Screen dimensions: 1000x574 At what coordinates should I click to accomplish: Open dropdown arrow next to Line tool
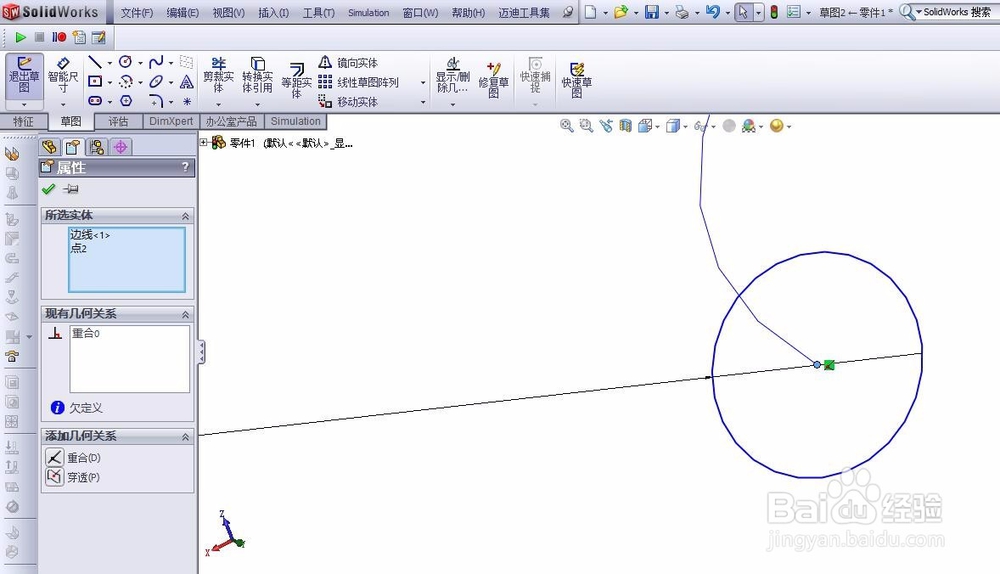[x=109, y=63]
